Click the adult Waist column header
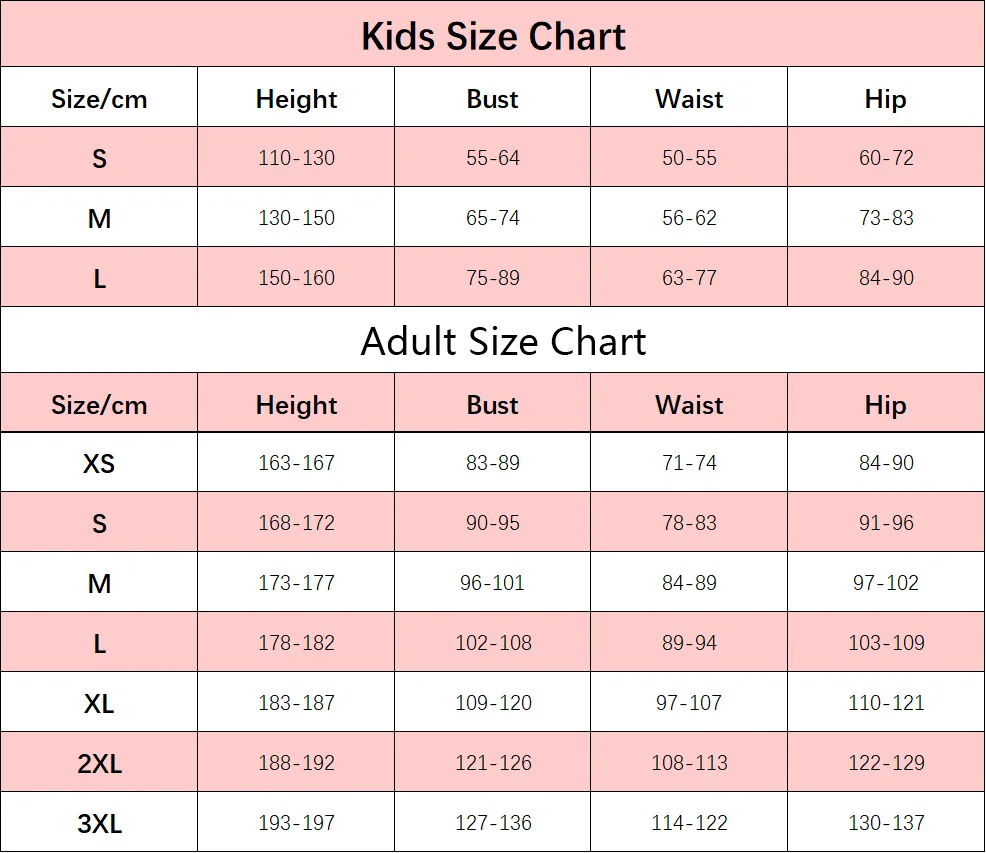986x853 pixels. [x=689, y=404]
